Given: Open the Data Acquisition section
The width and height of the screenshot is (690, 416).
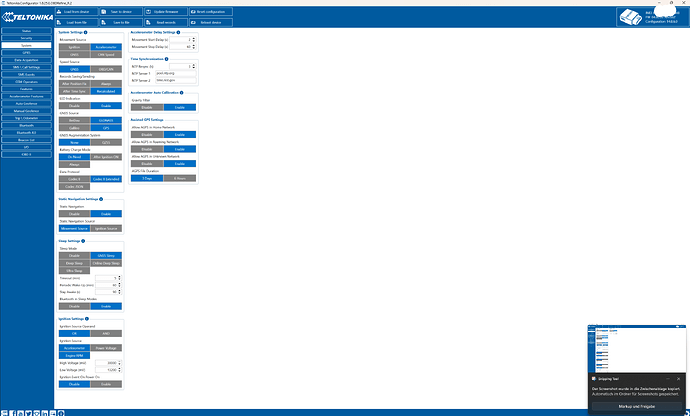Looking at the screenshot, I should [x=26, y=60].
